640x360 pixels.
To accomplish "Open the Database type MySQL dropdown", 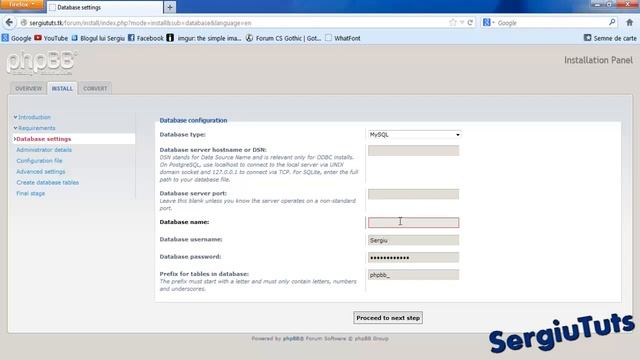I will 415,135.
